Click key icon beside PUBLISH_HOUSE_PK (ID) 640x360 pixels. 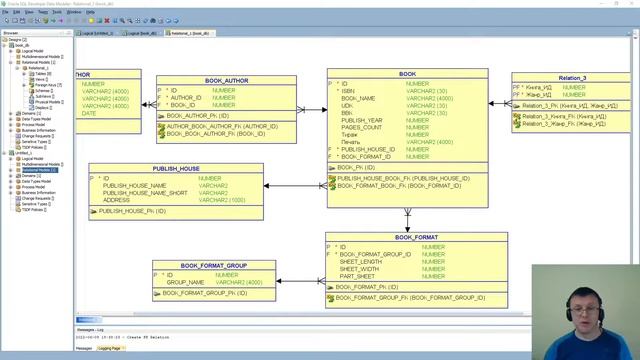(93, 211)
